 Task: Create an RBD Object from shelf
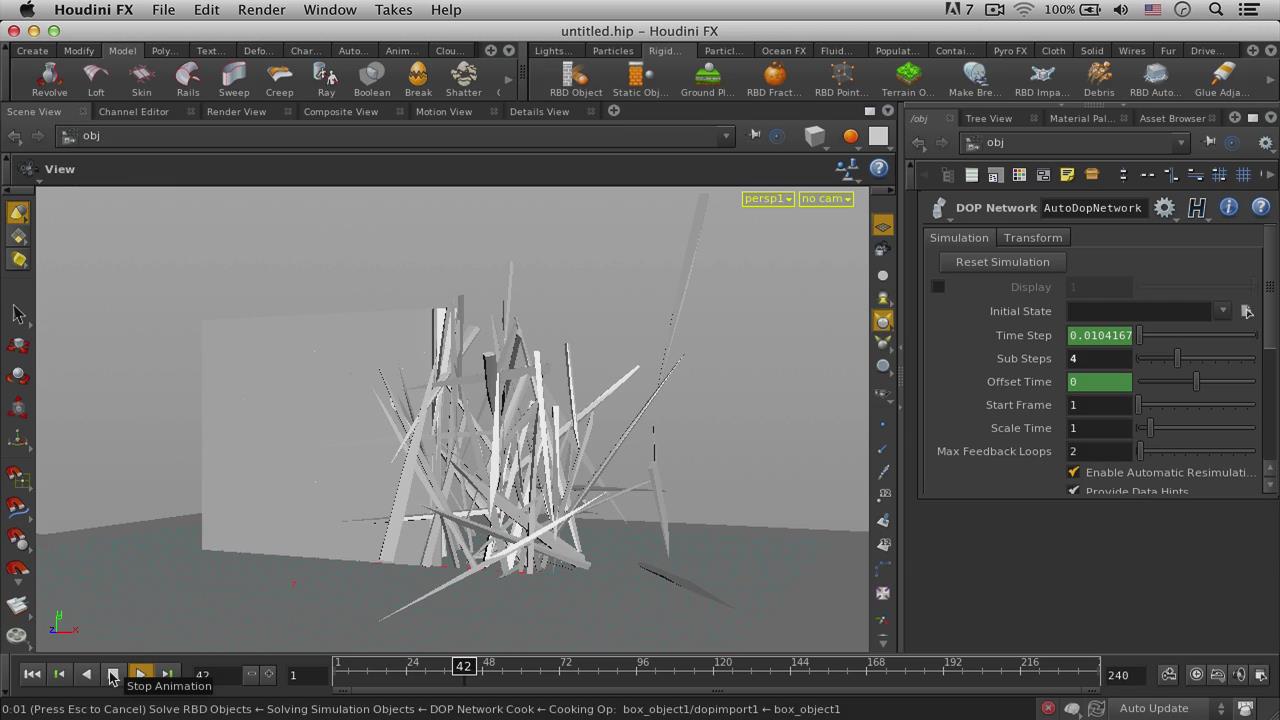(576, 79)
